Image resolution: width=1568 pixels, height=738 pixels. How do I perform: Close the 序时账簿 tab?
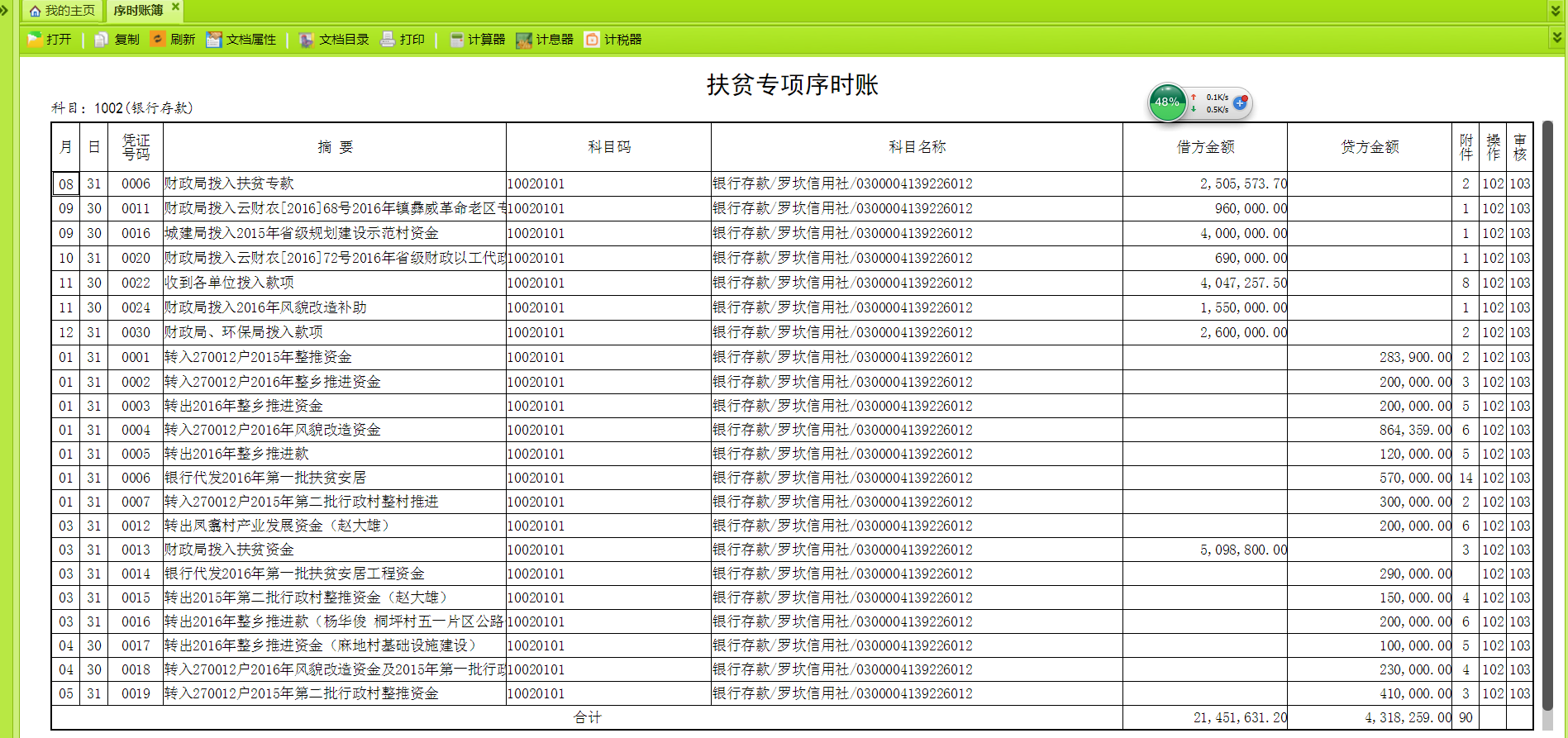[x=175, y=7]
